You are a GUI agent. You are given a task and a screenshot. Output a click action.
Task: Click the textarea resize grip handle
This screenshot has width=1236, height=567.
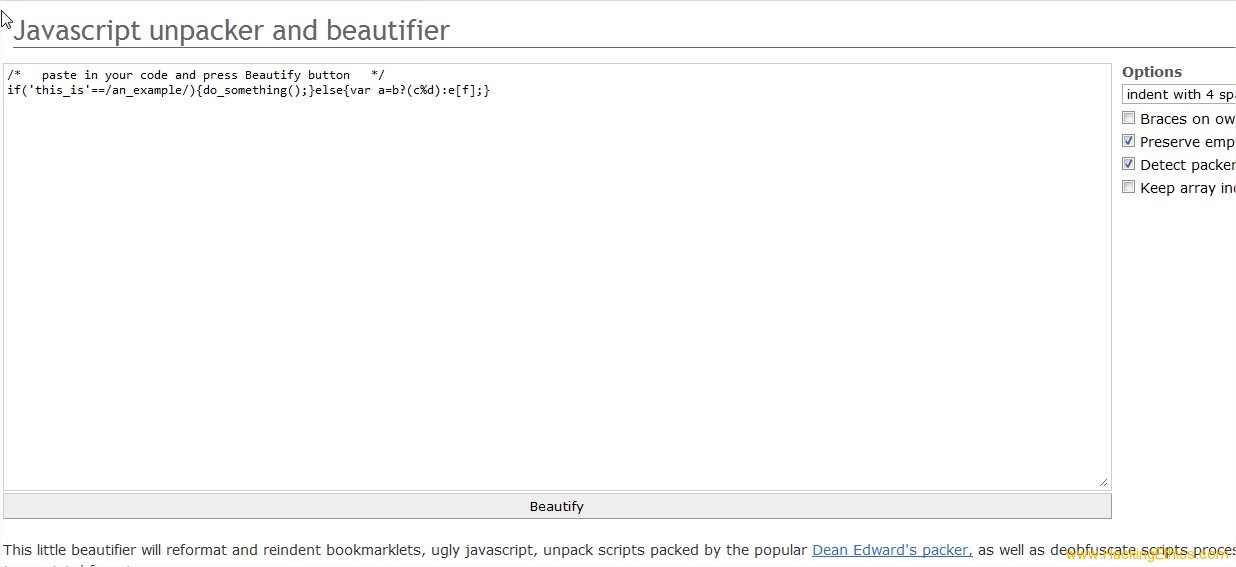[1103, 482]
